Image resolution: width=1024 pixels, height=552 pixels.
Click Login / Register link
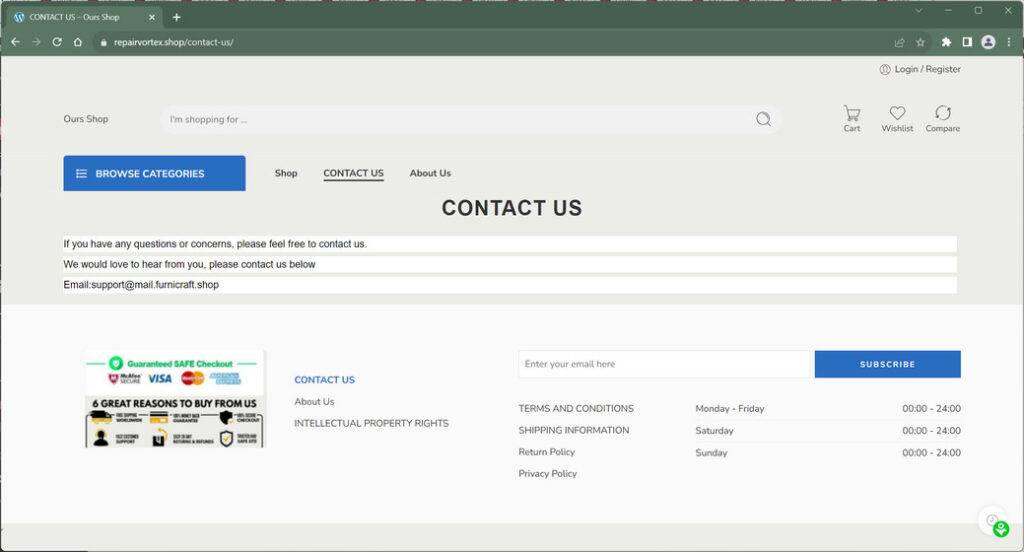927,69
